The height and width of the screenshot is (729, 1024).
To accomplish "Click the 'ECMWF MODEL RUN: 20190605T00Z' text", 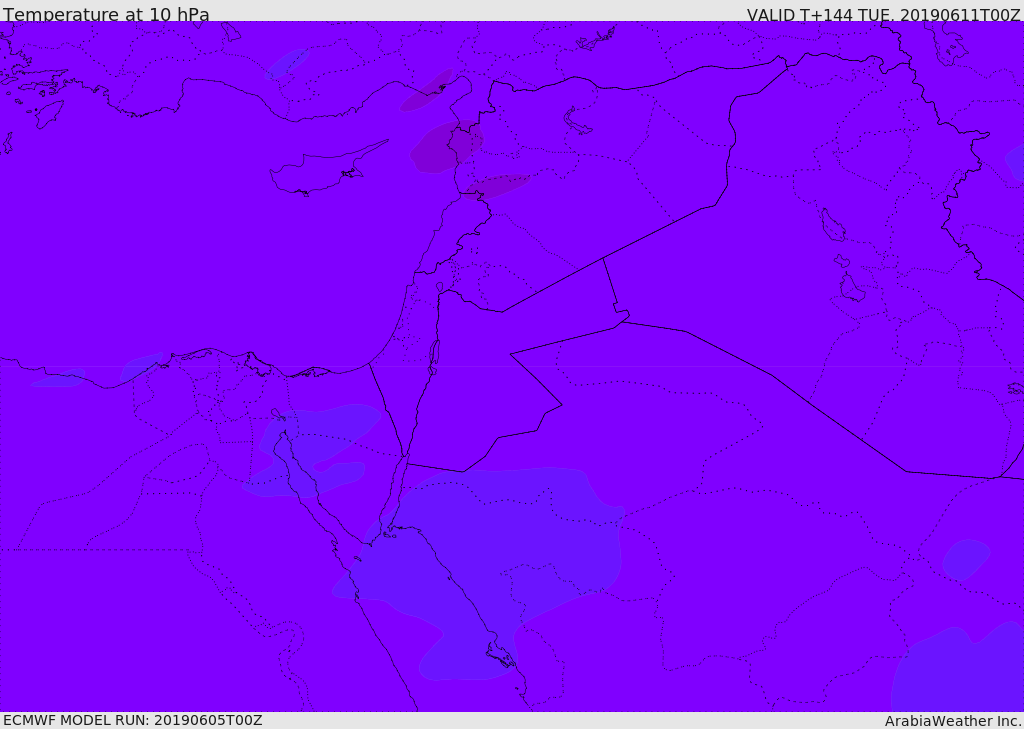I will coord(133,720).
